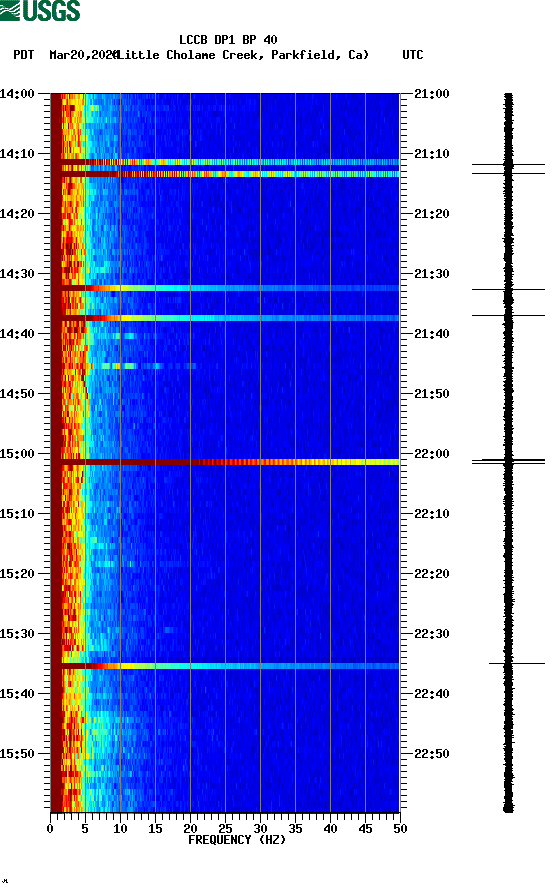Click the 30 Hz frequency axis label
Viewport: 552px width, 892px height.
click(260, 829)
